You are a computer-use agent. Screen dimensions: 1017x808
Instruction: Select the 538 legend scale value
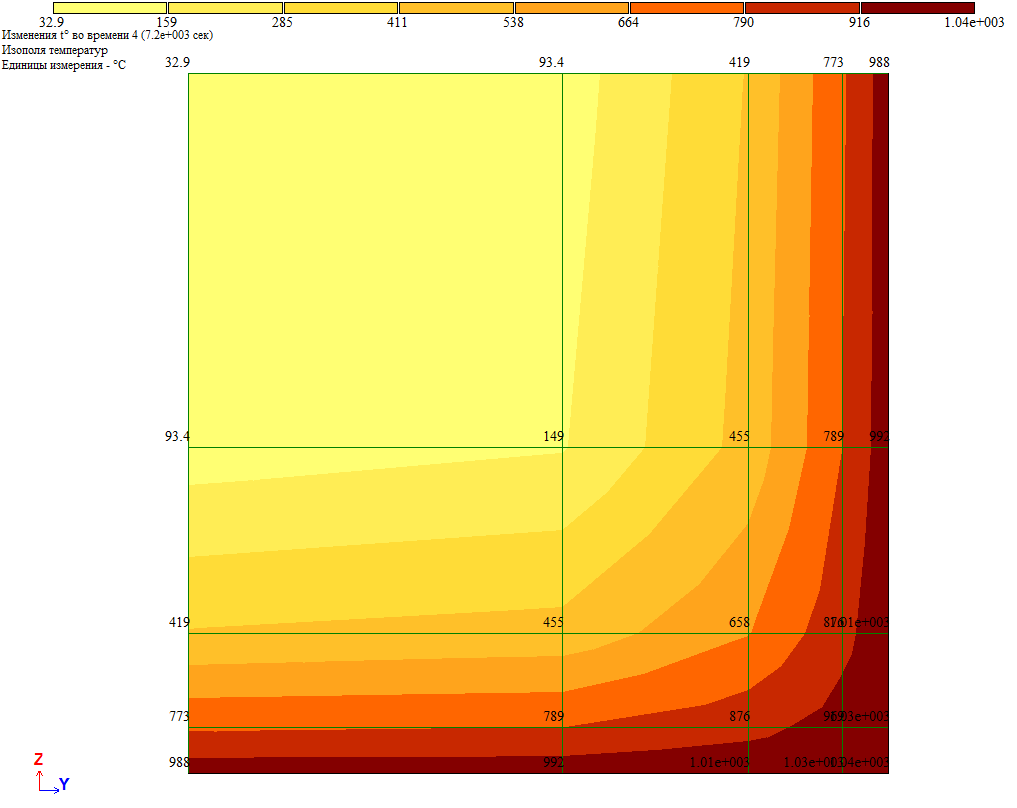pos(513,23)
